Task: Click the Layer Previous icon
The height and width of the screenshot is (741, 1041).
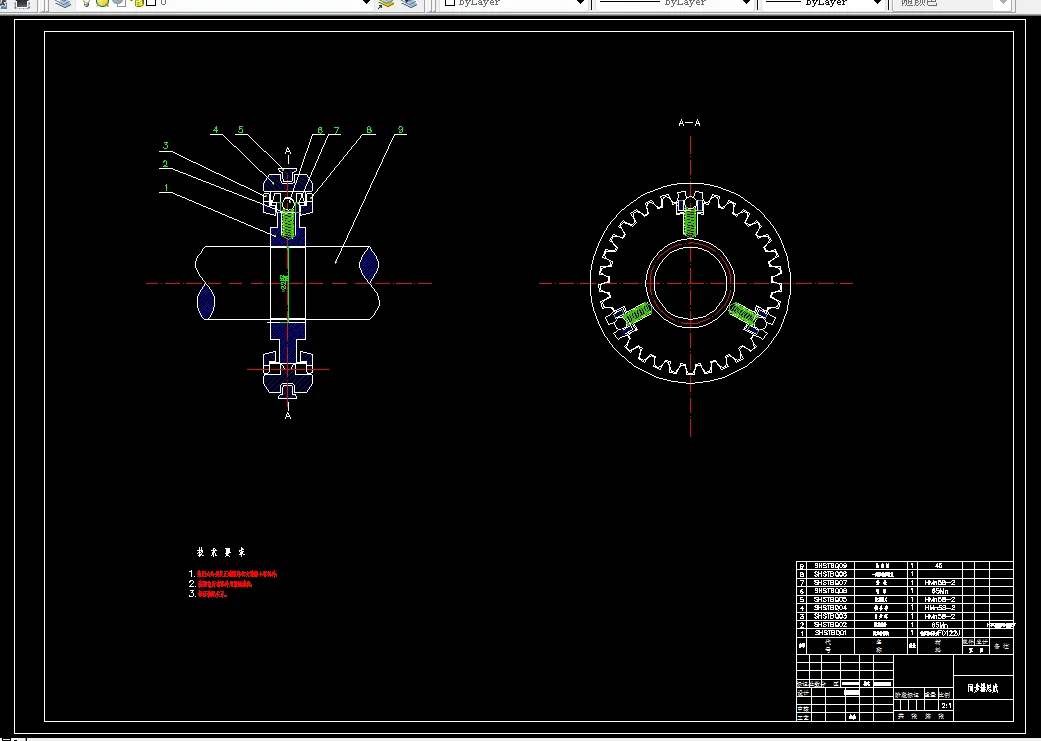Action: (x=409, y=3)
